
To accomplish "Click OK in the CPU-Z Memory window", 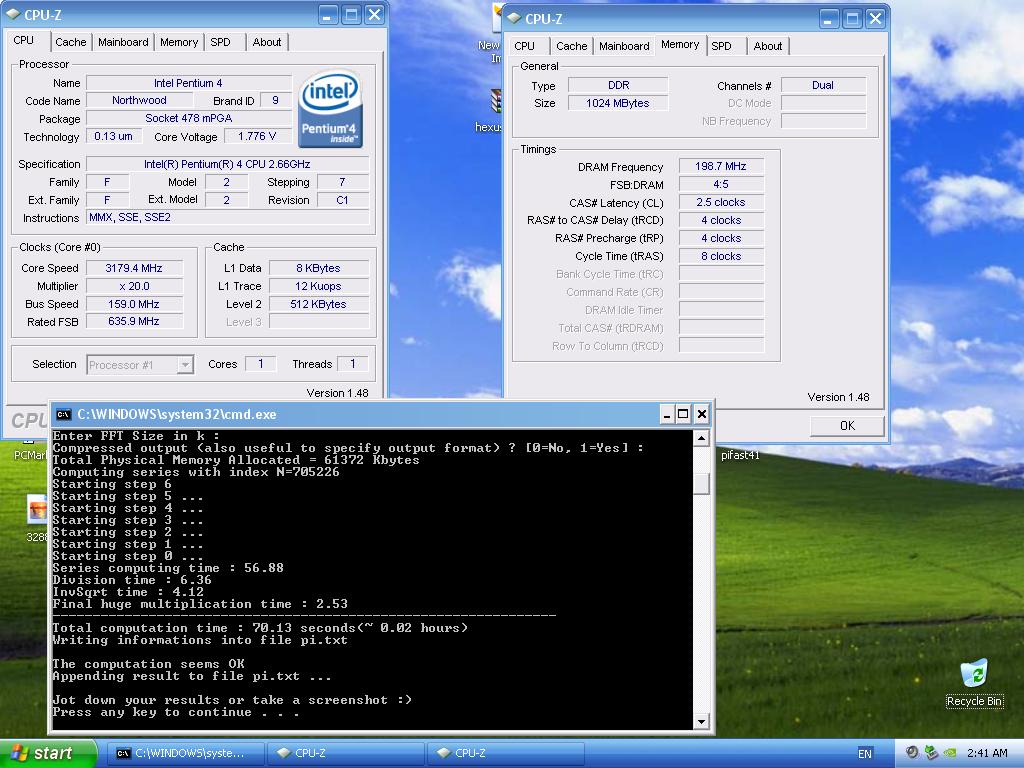I will [x=847, y=426].
